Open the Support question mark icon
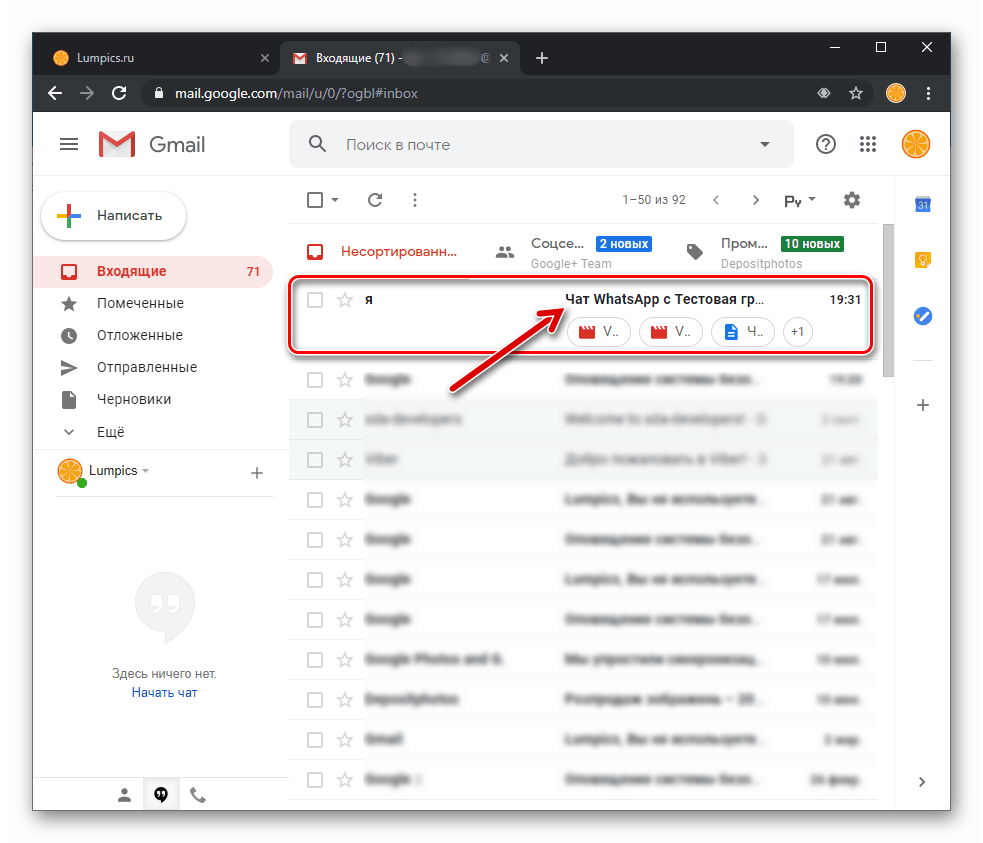983x843 pixels. (x=826, y=145)
